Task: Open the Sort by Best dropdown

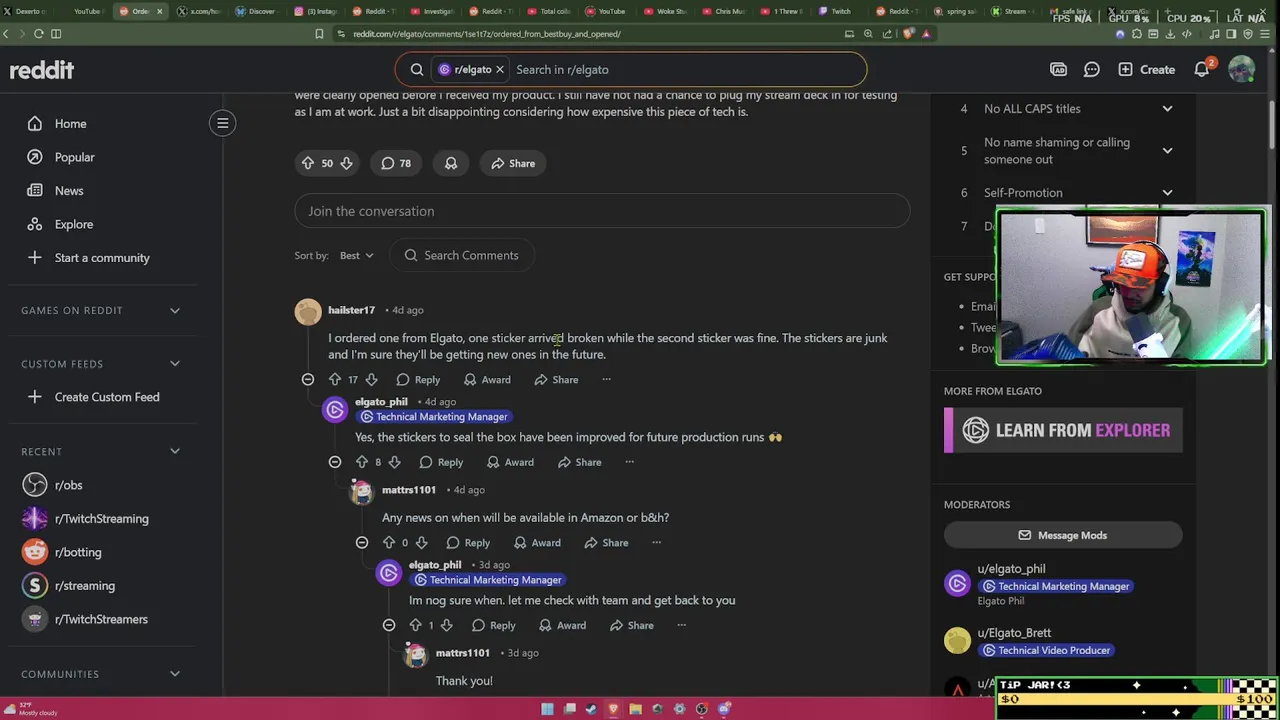Action: (x=356, y=255)
